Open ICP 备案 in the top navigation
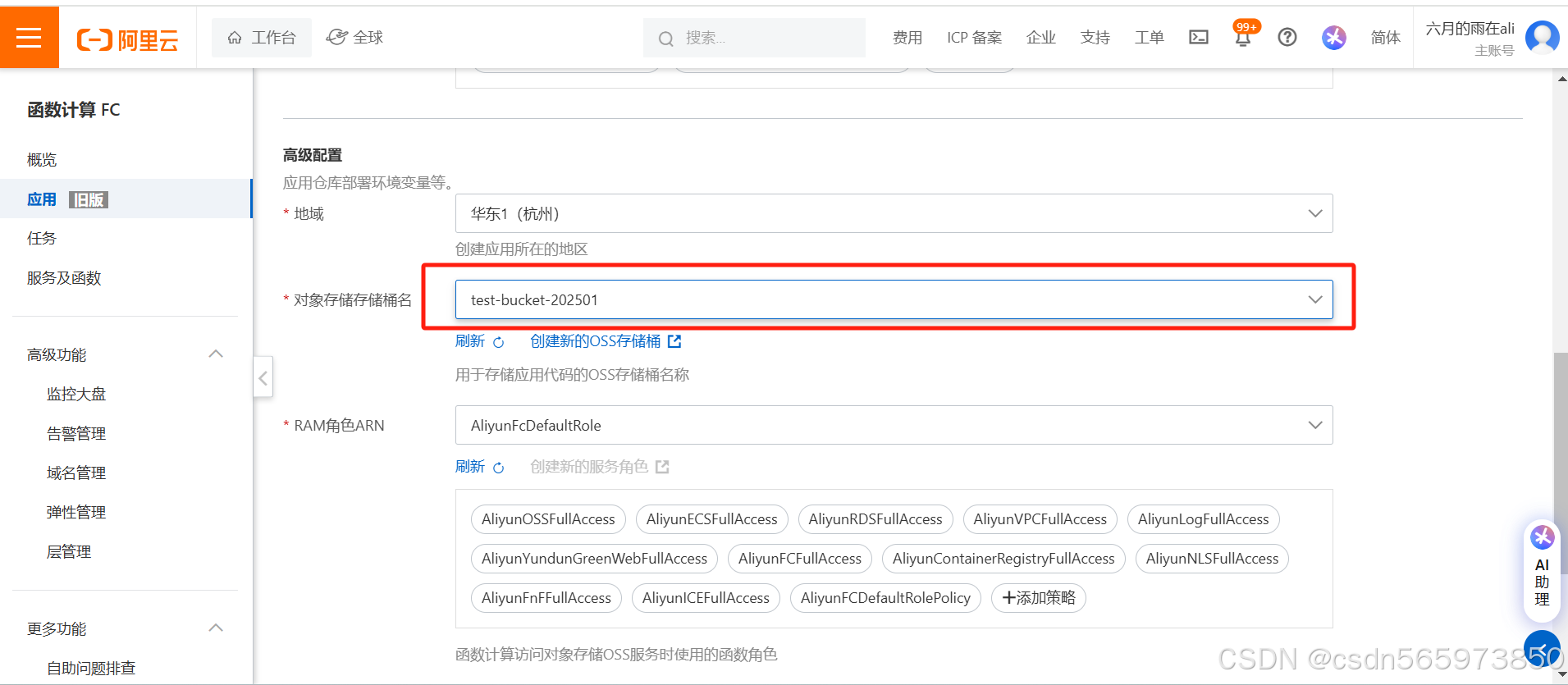Screen dimensions: 1568x685 (975, 38)
